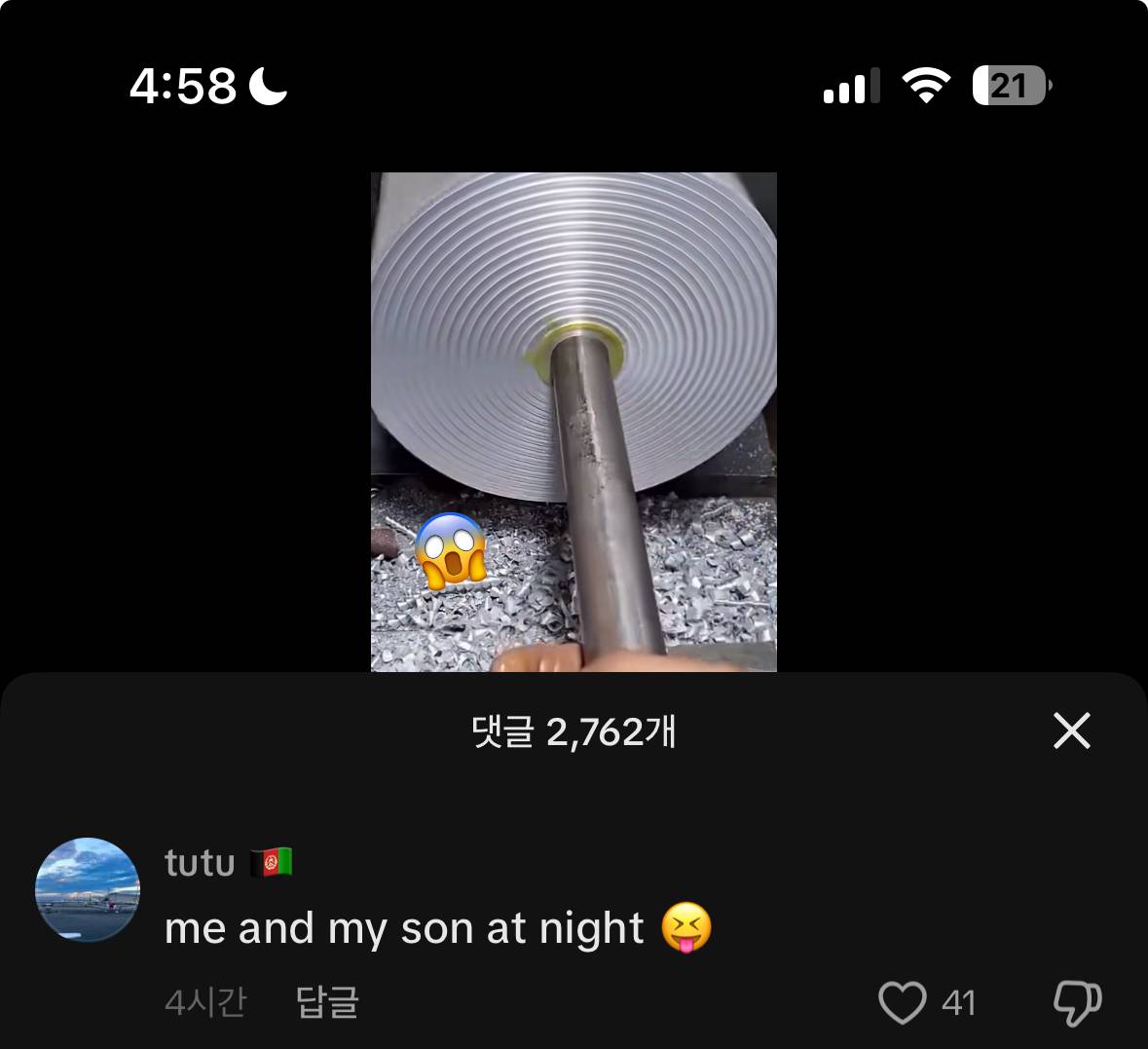Viewport: 1148px width, 1049px height.
Task: Tap the battery indicator showing 21
Action: coord(1012,86)
